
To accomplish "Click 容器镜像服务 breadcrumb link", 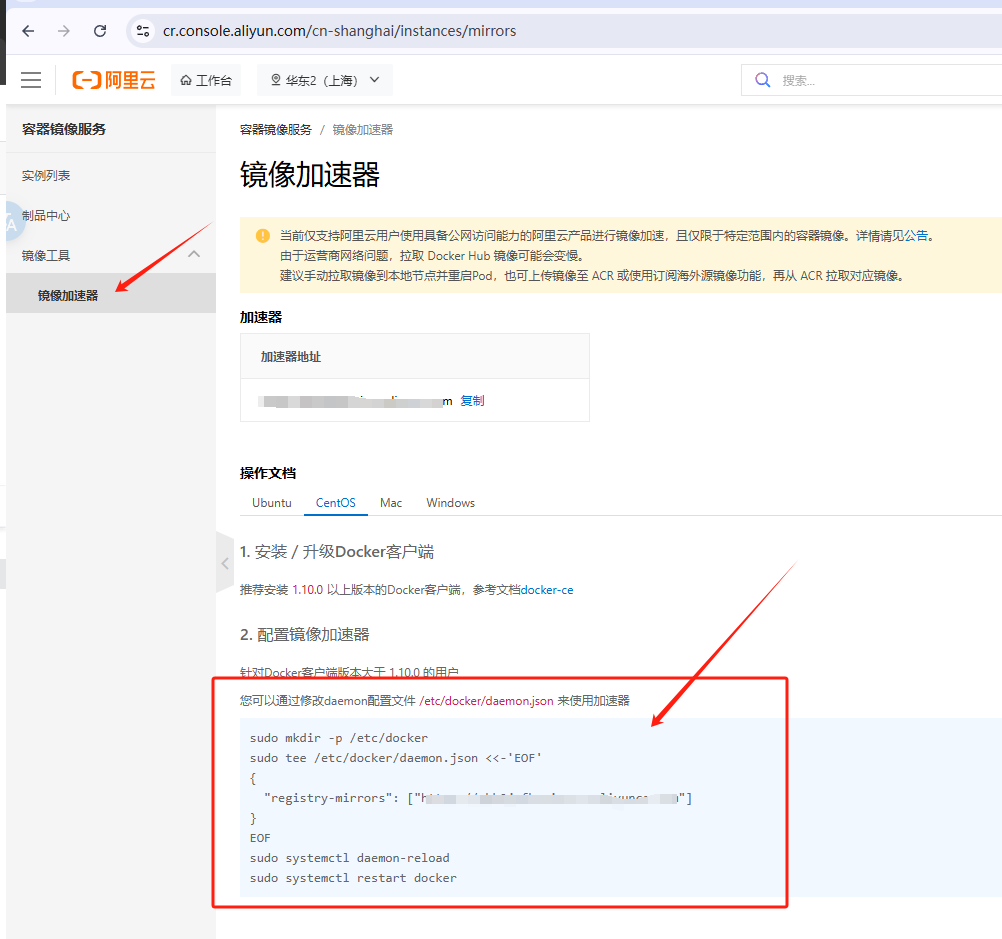I will [x=275, y=130].
